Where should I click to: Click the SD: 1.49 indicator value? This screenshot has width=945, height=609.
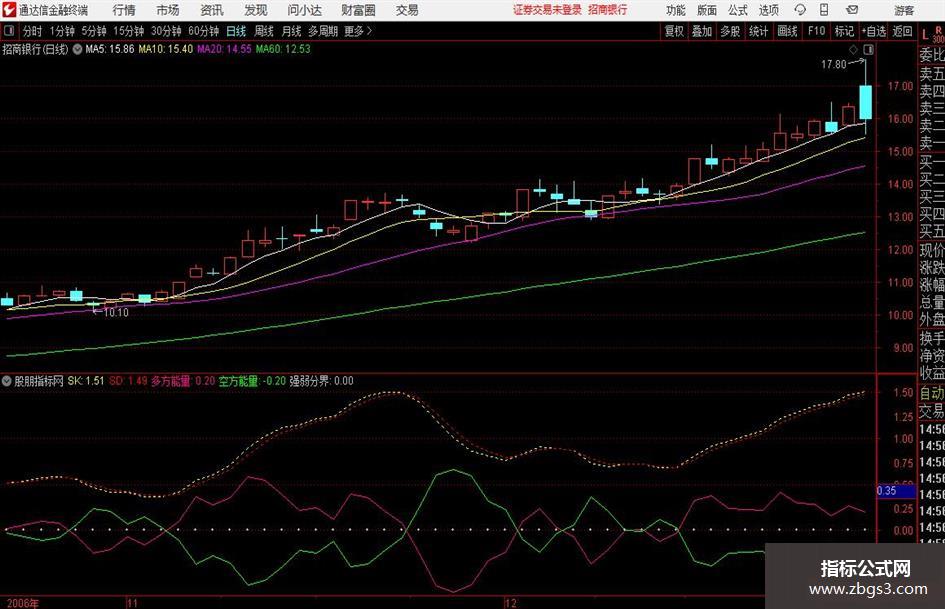(128, 381)
